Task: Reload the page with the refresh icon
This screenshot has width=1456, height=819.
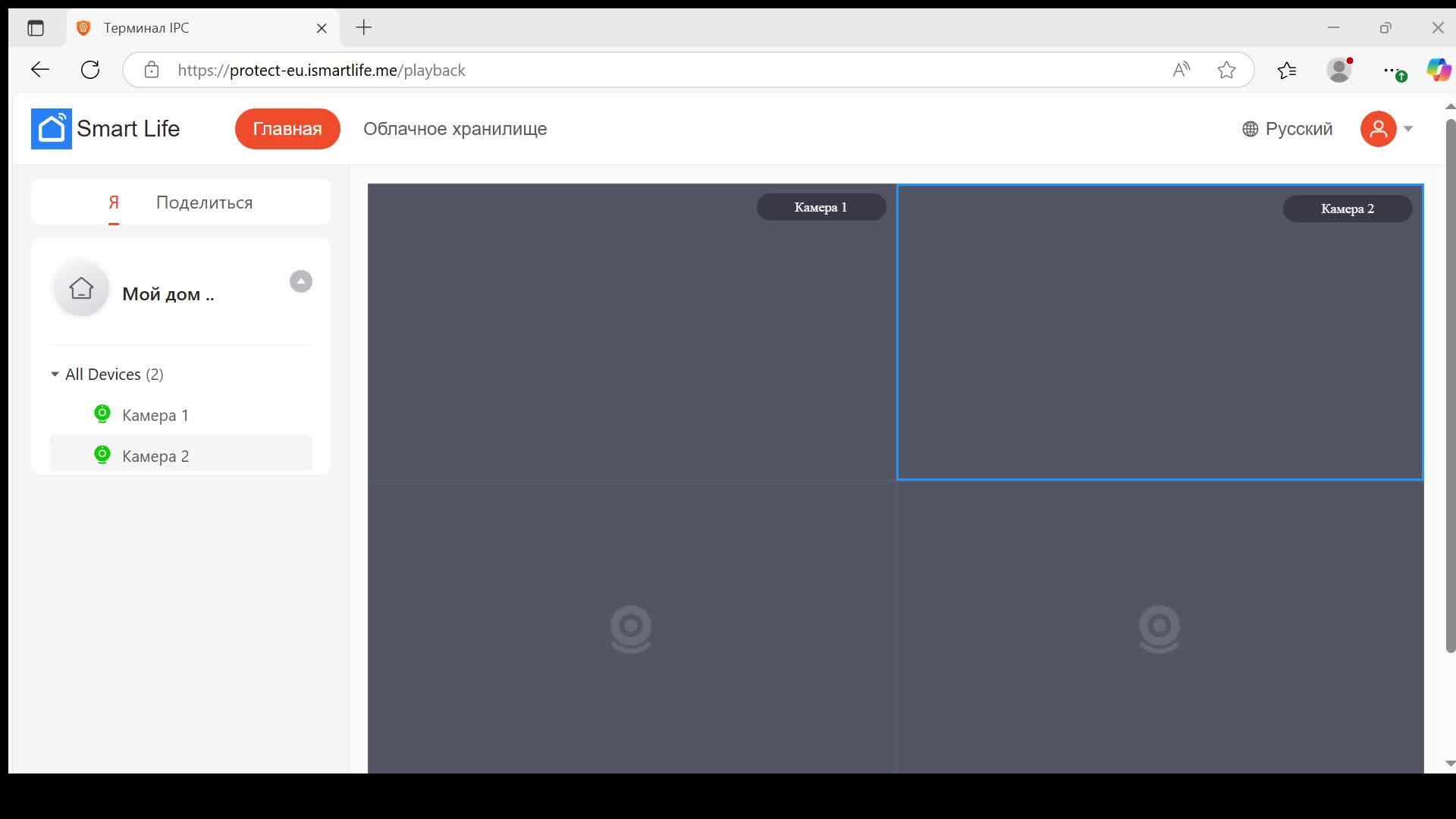Action: [x=90, y=70]
